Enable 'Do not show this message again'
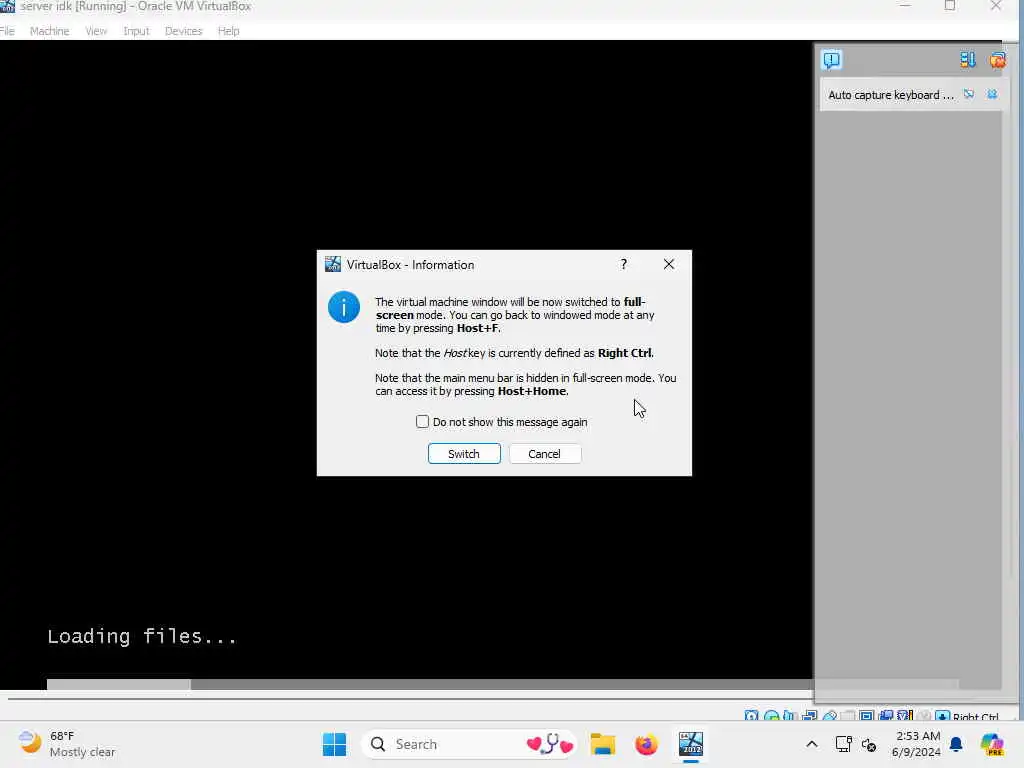The height and width of the screenshot is (768, 1024). click(x=423, y=422)
